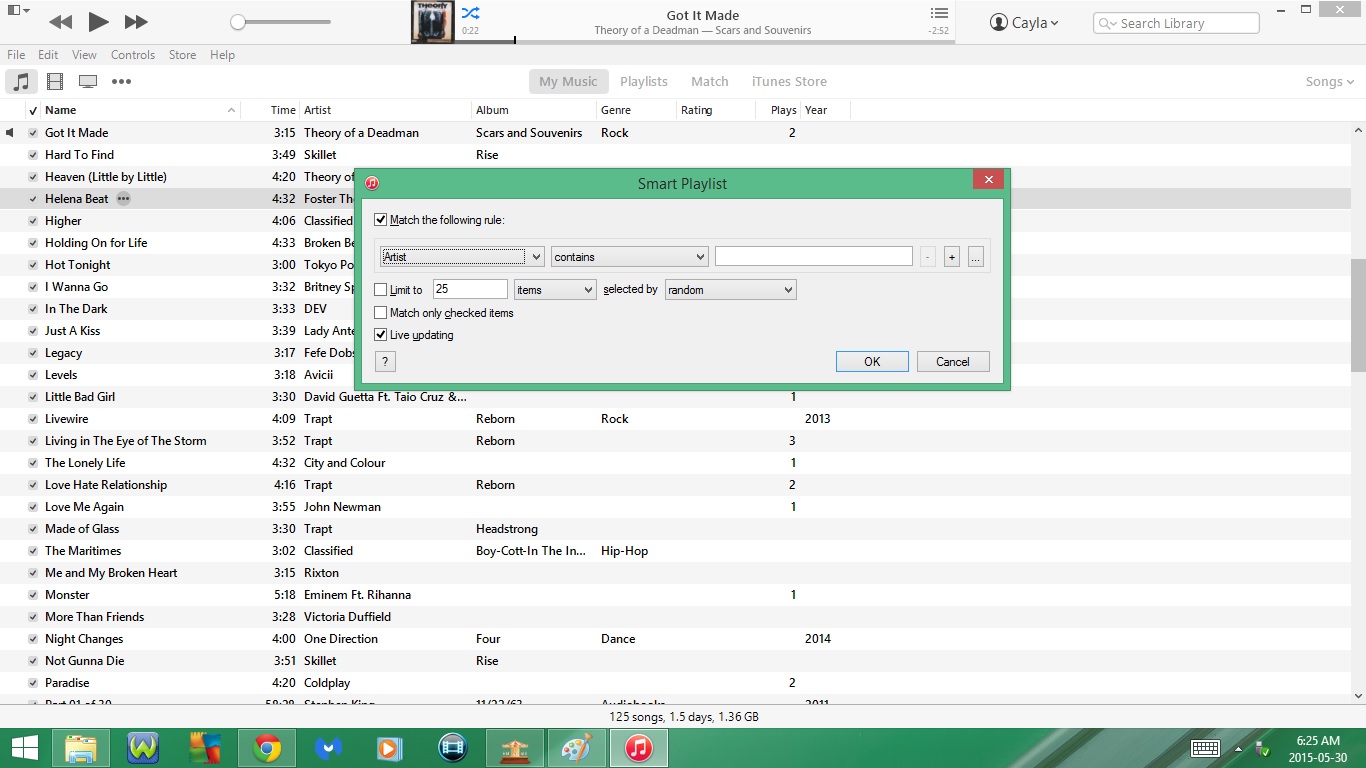The width and height of the screenshot is (1366, 768).
Task: Open the Songs view dropdown
Action: click(x=1330, y=82)
